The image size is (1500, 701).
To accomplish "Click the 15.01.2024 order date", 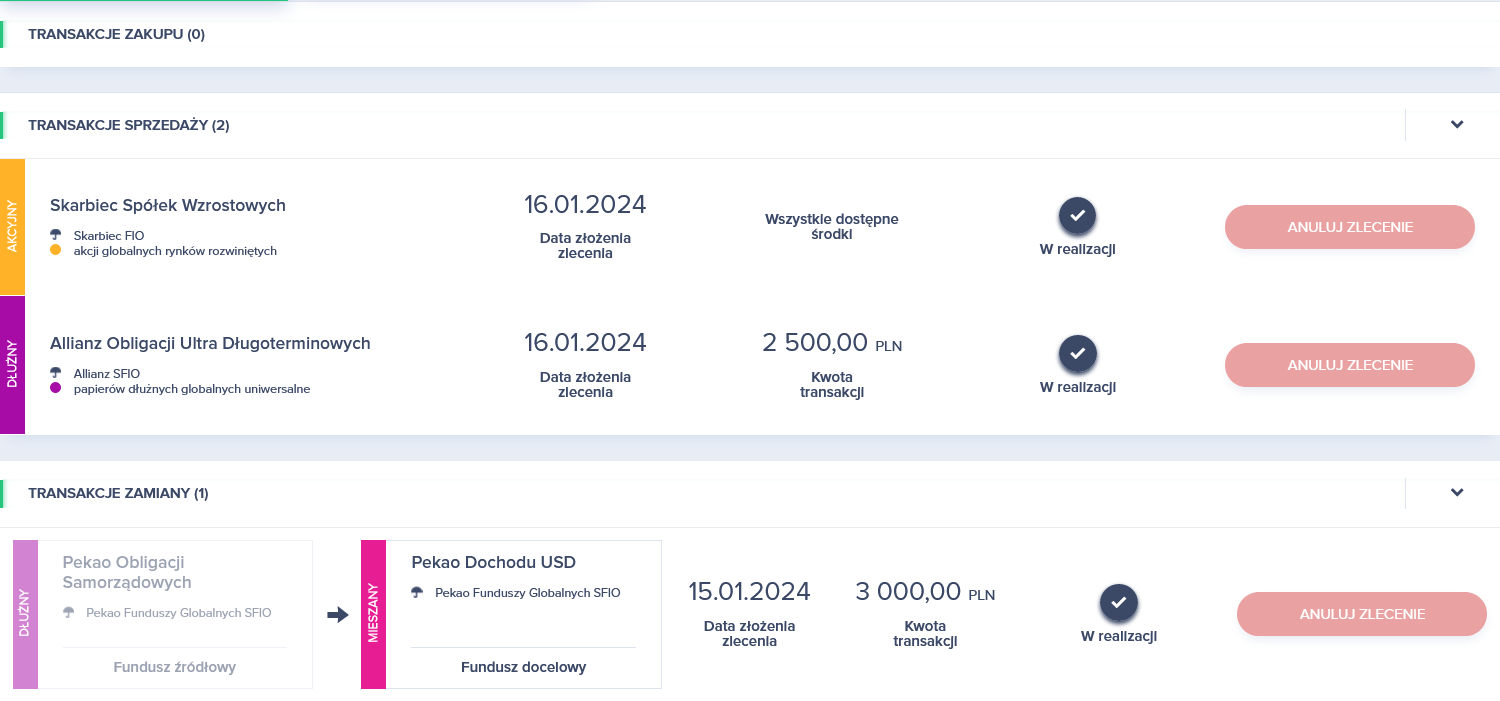I will coord(749,592).
